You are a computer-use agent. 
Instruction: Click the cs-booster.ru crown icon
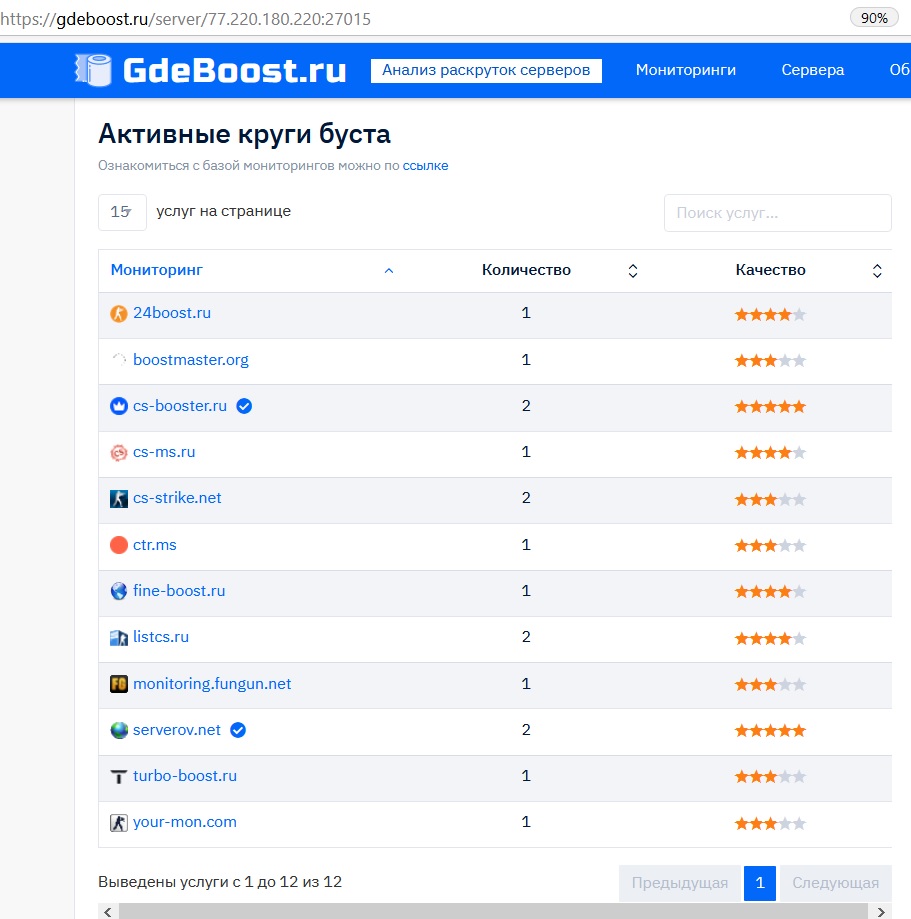point(119,406)
